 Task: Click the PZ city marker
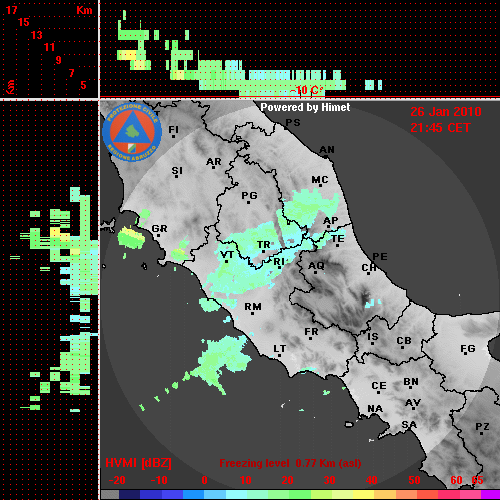coord(481,433)
